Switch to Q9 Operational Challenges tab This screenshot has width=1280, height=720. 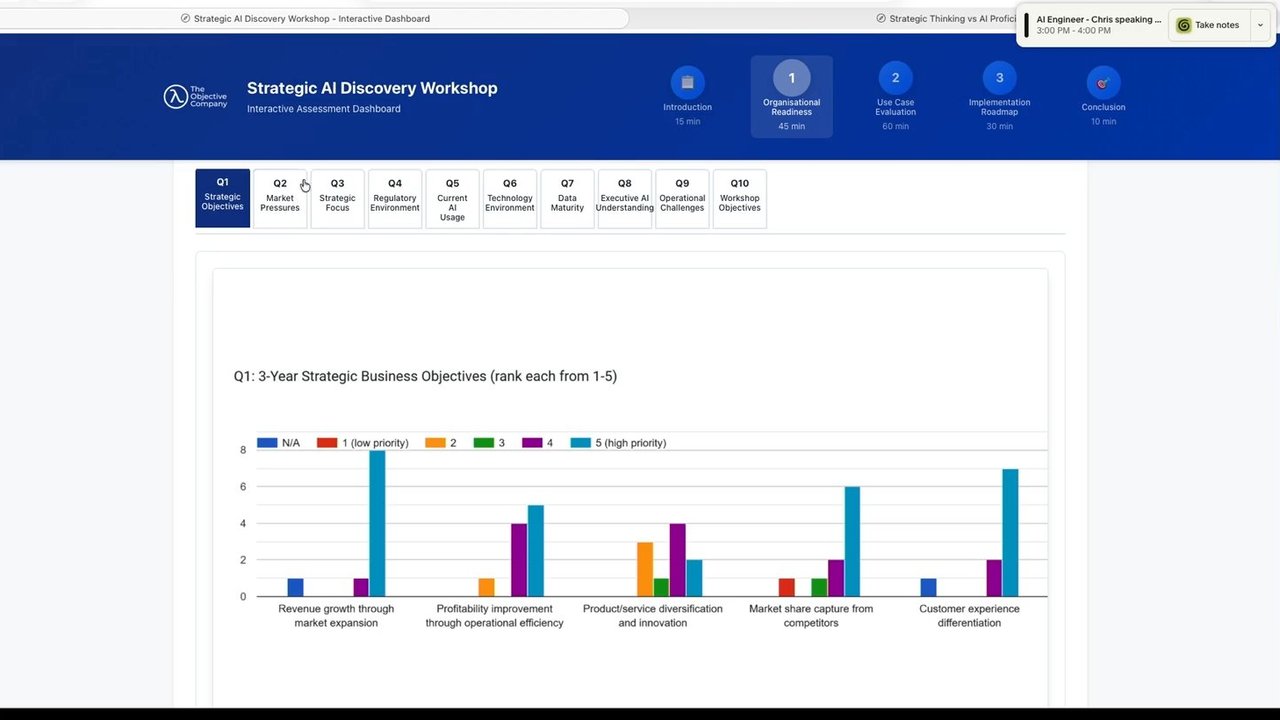click(682, 198)
